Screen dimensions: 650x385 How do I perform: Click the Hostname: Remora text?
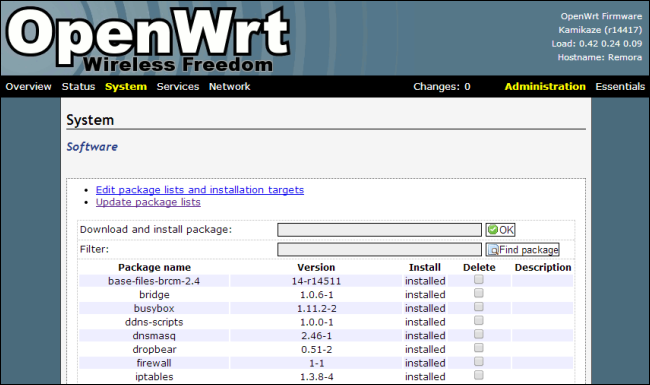600,57
